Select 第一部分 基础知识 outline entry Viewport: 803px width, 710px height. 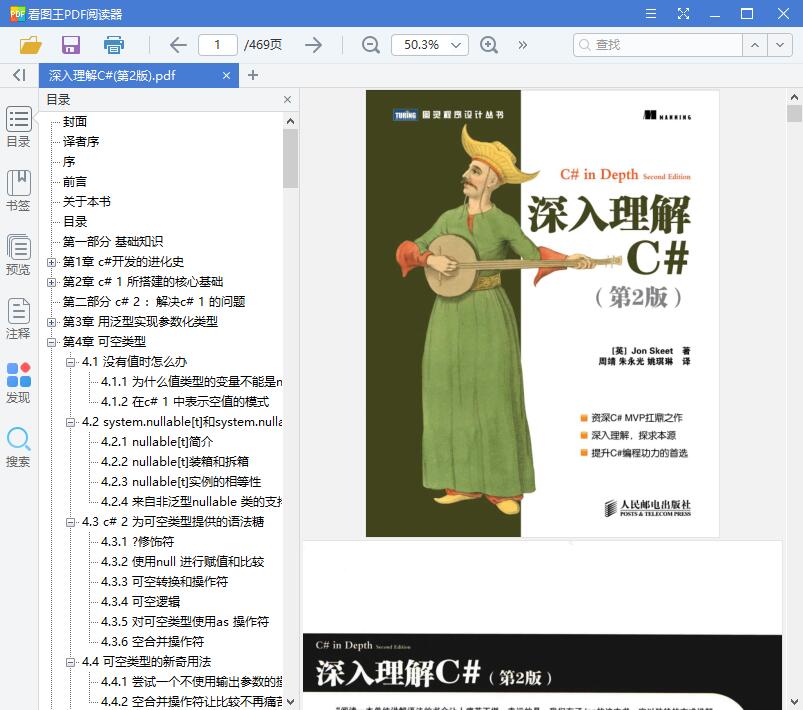113,242
